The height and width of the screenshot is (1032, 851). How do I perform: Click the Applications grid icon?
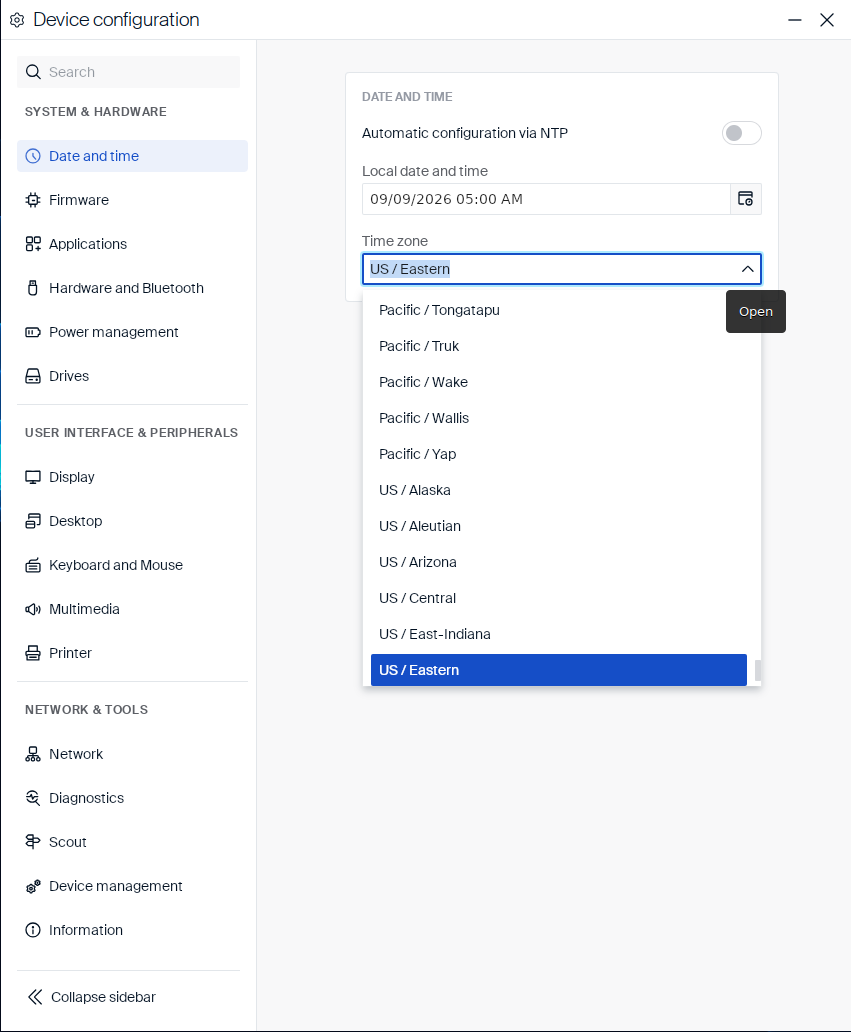click(33, 244)
